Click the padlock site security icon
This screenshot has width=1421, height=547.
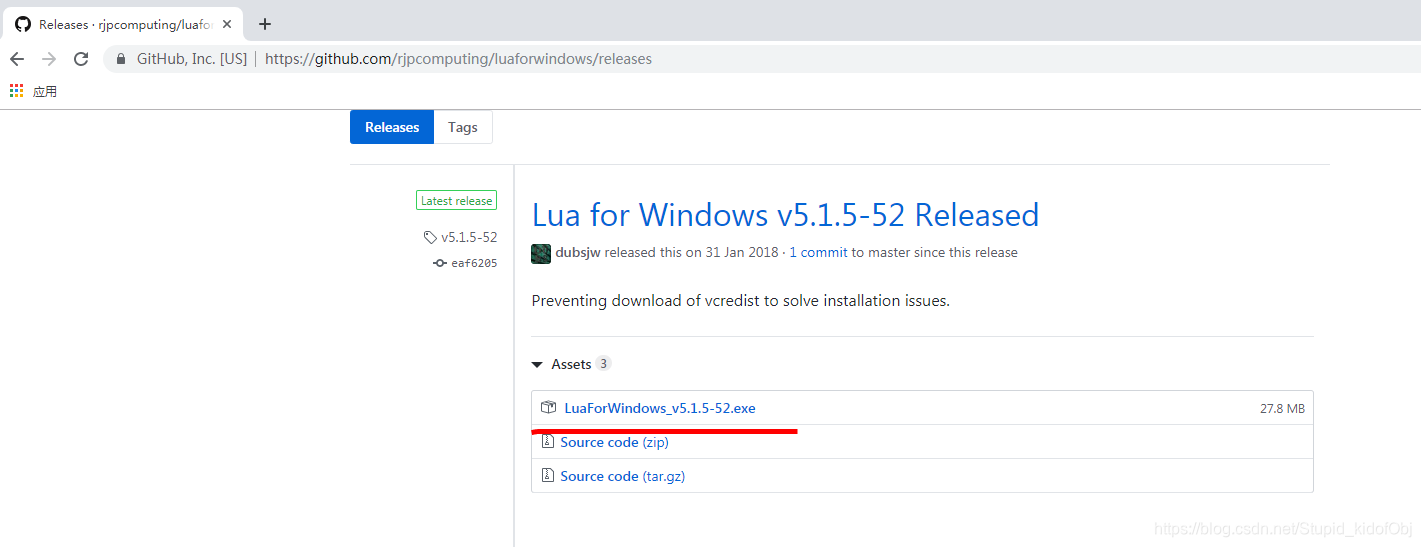click(121, 59)
